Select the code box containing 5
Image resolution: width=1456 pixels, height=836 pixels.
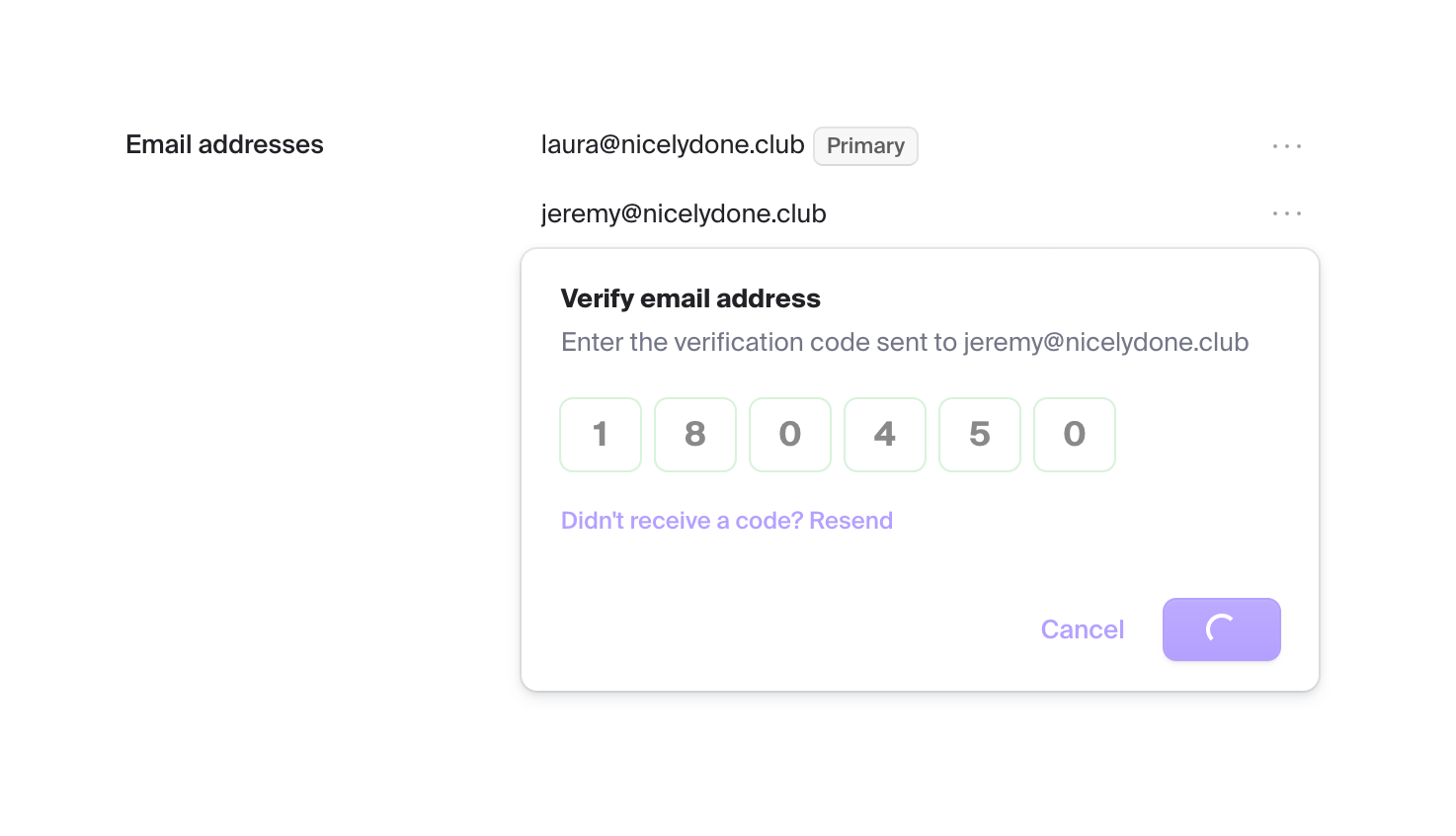(980, 435)
